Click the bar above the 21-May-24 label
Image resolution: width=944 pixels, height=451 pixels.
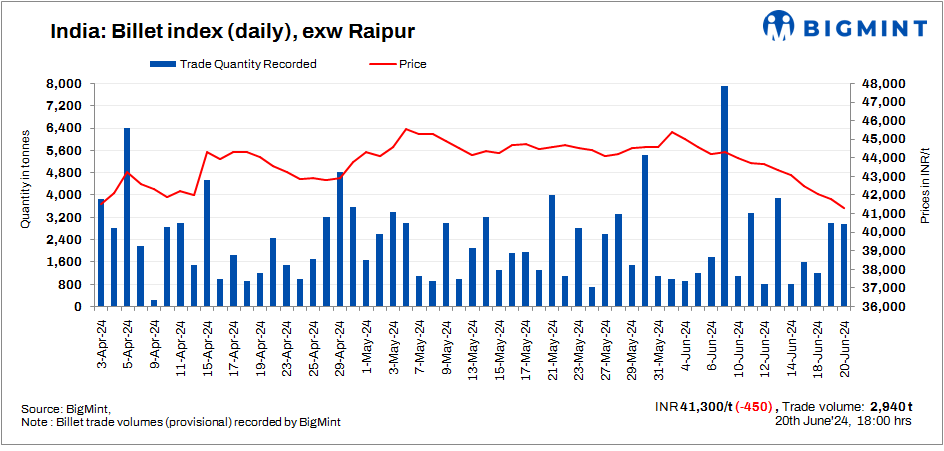[x=552, y=251]
